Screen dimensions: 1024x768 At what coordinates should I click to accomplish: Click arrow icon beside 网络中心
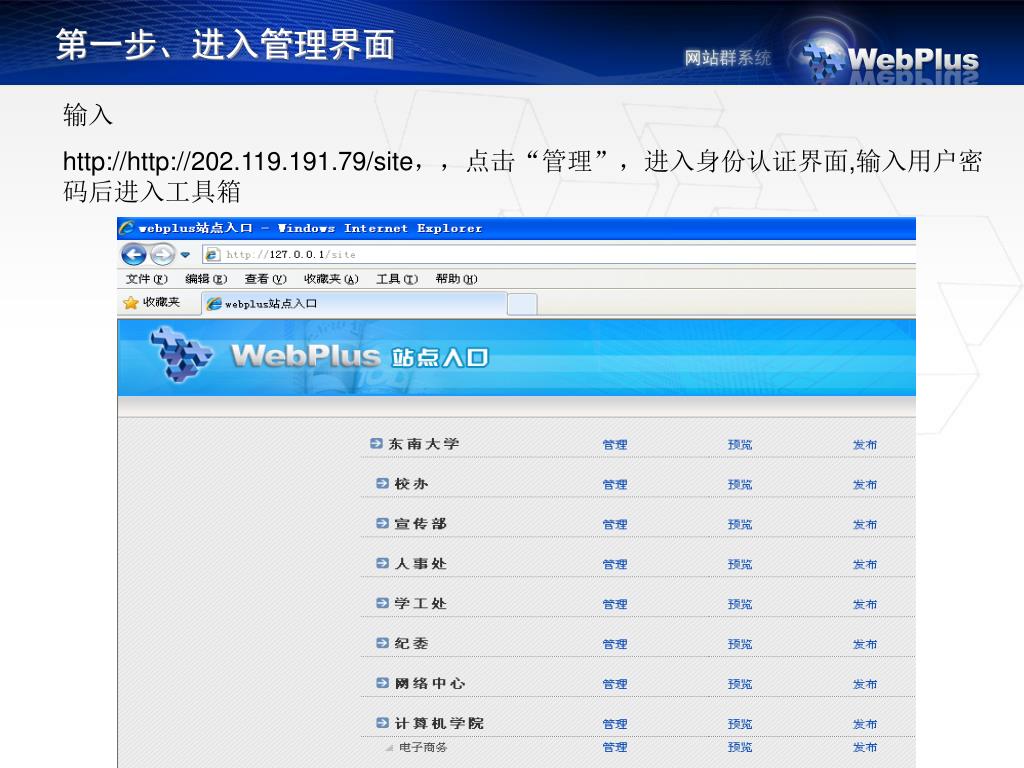tap(383, 683)
